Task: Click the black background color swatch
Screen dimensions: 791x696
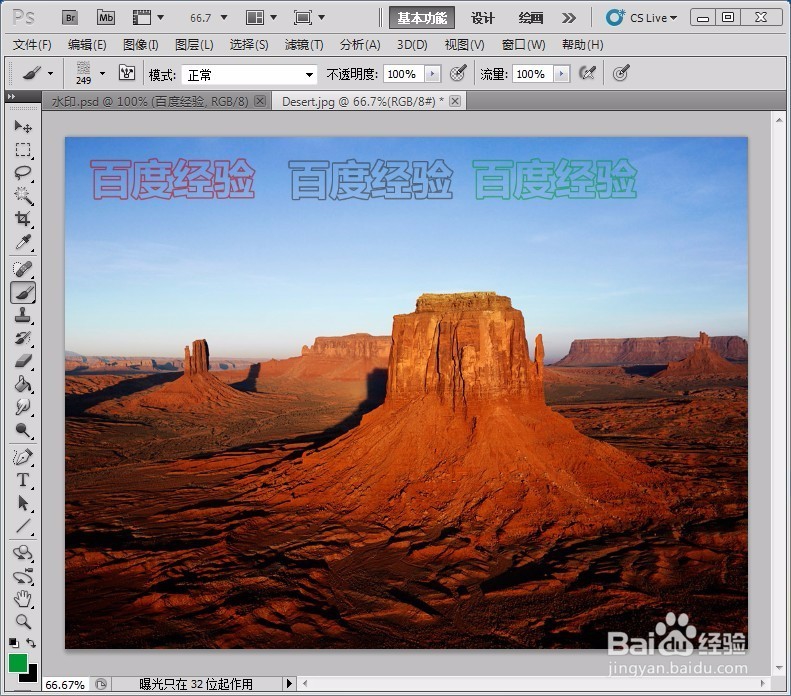Action: [x=31, y=675]
